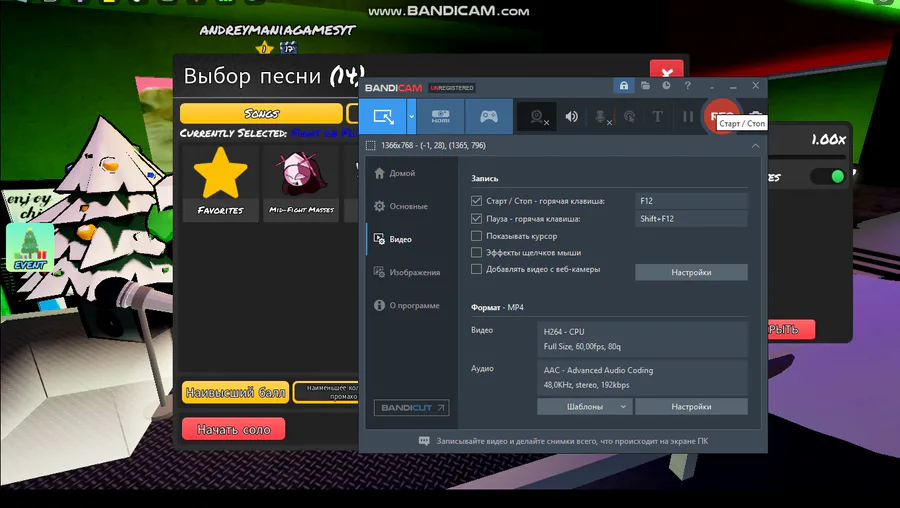Enable Добавлять видео с веб-камеры checkbox

point(476,269)
